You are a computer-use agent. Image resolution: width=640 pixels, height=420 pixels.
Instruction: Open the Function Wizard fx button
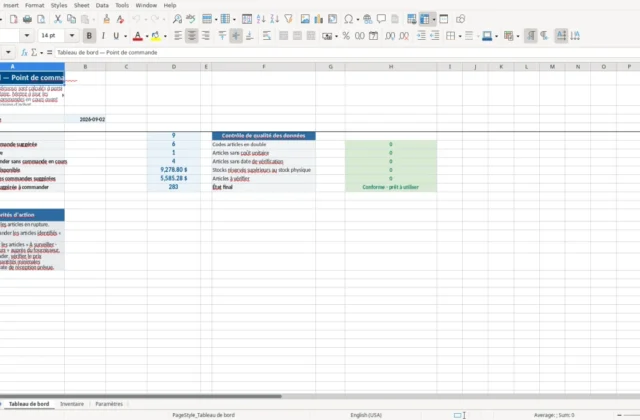click(x=24, y=52)
